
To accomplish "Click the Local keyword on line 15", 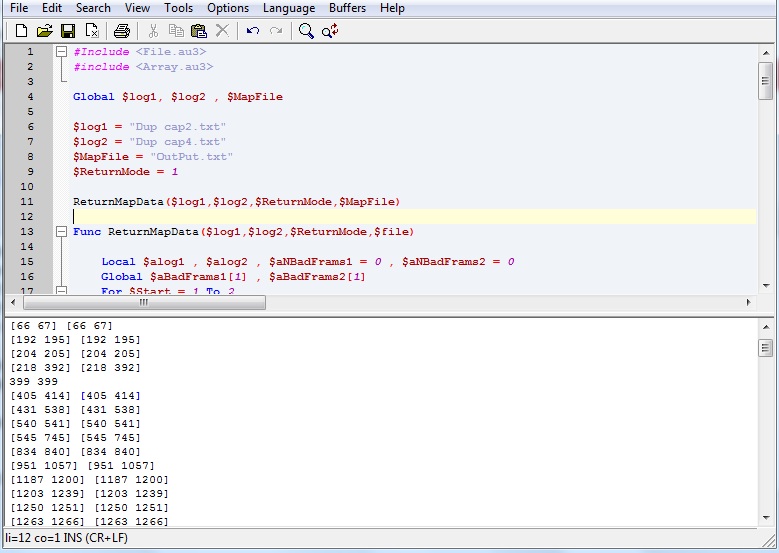I will [118, 261].
